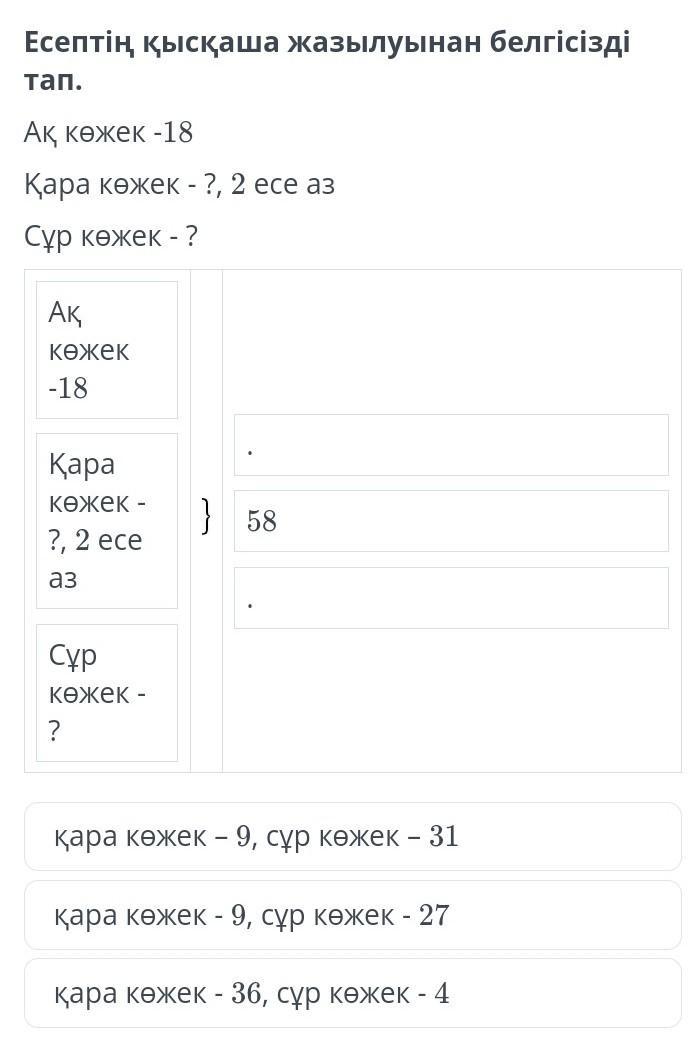Select the Қара көжек cell inside the table

tap(107, 521)
